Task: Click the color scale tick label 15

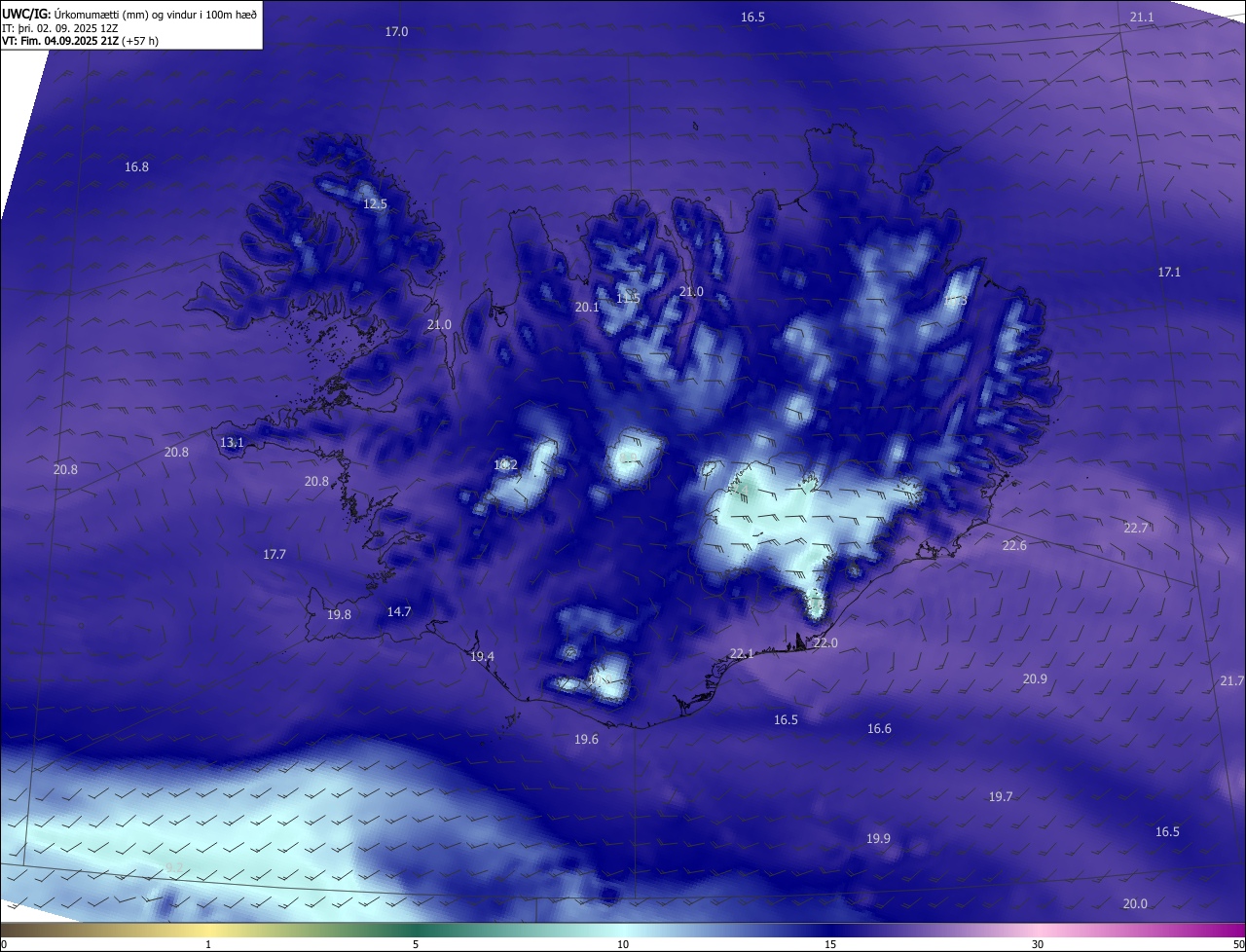Action: click(830, 944)
